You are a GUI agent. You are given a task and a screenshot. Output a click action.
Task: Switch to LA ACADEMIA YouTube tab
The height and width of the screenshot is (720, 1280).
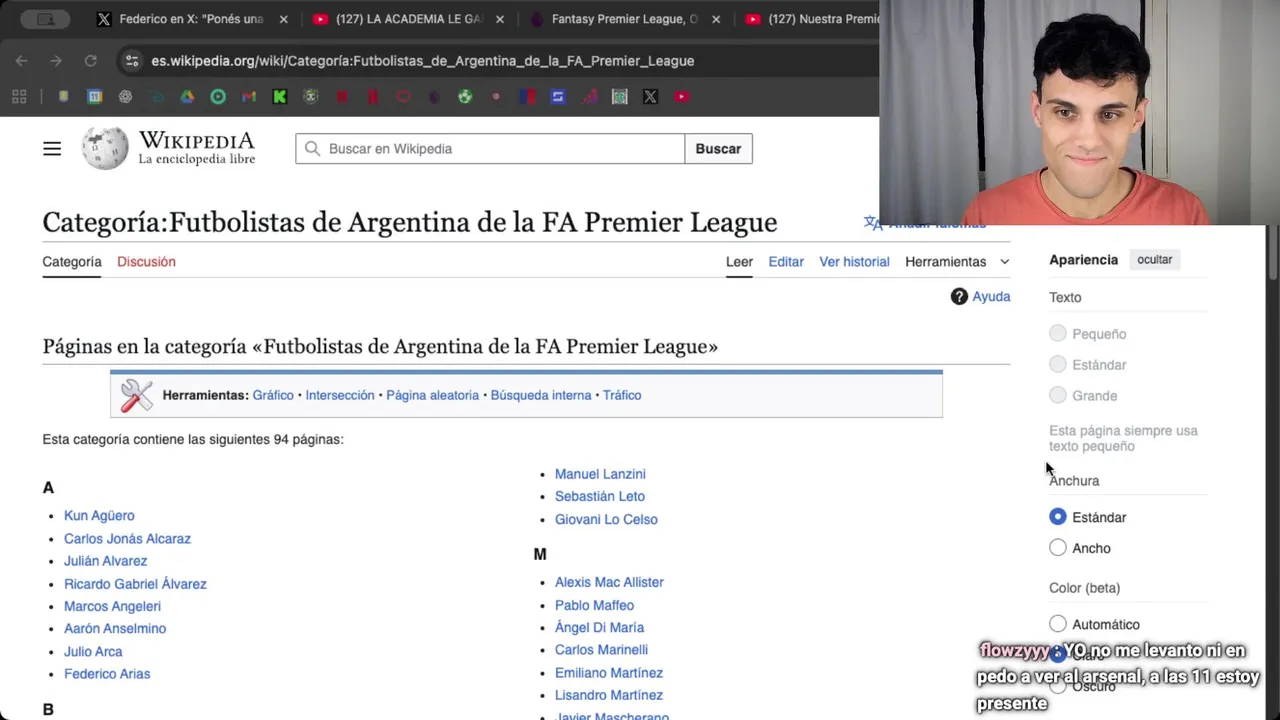coord(410,19)
